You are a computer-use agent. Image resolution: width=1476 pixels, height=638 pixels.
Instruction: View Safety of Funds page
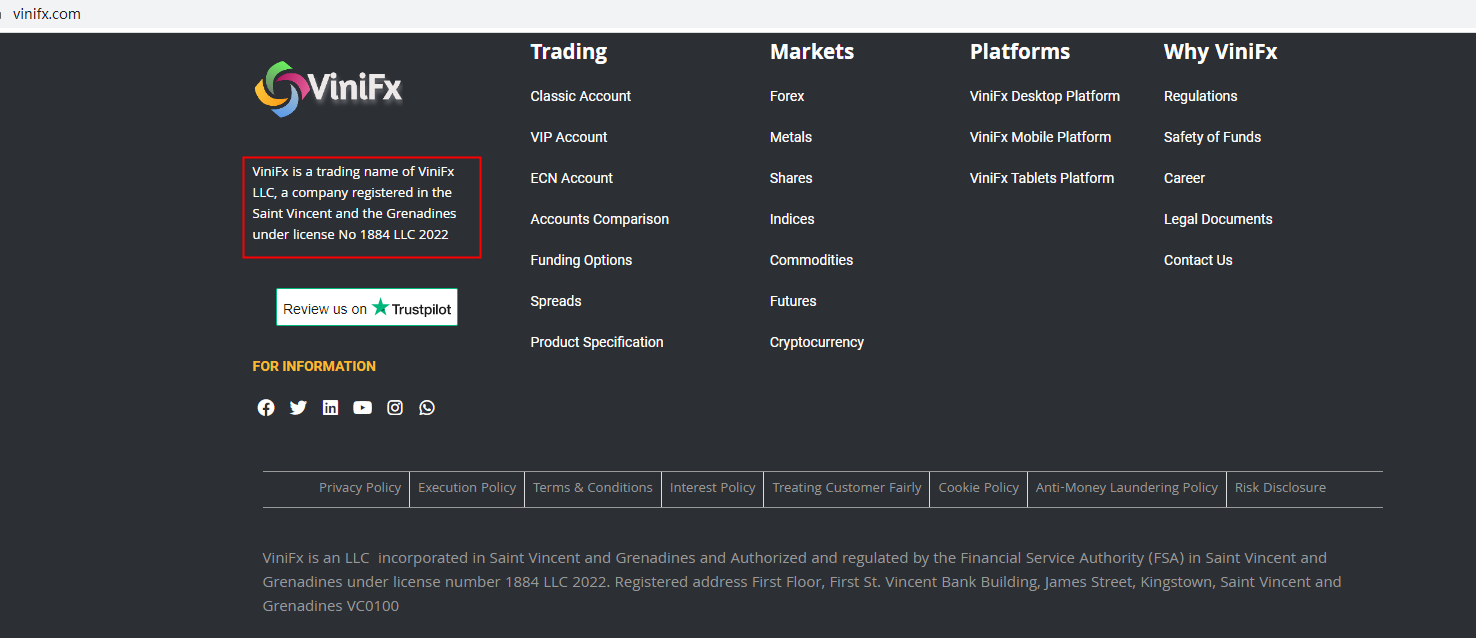[x=1212, y=137]
